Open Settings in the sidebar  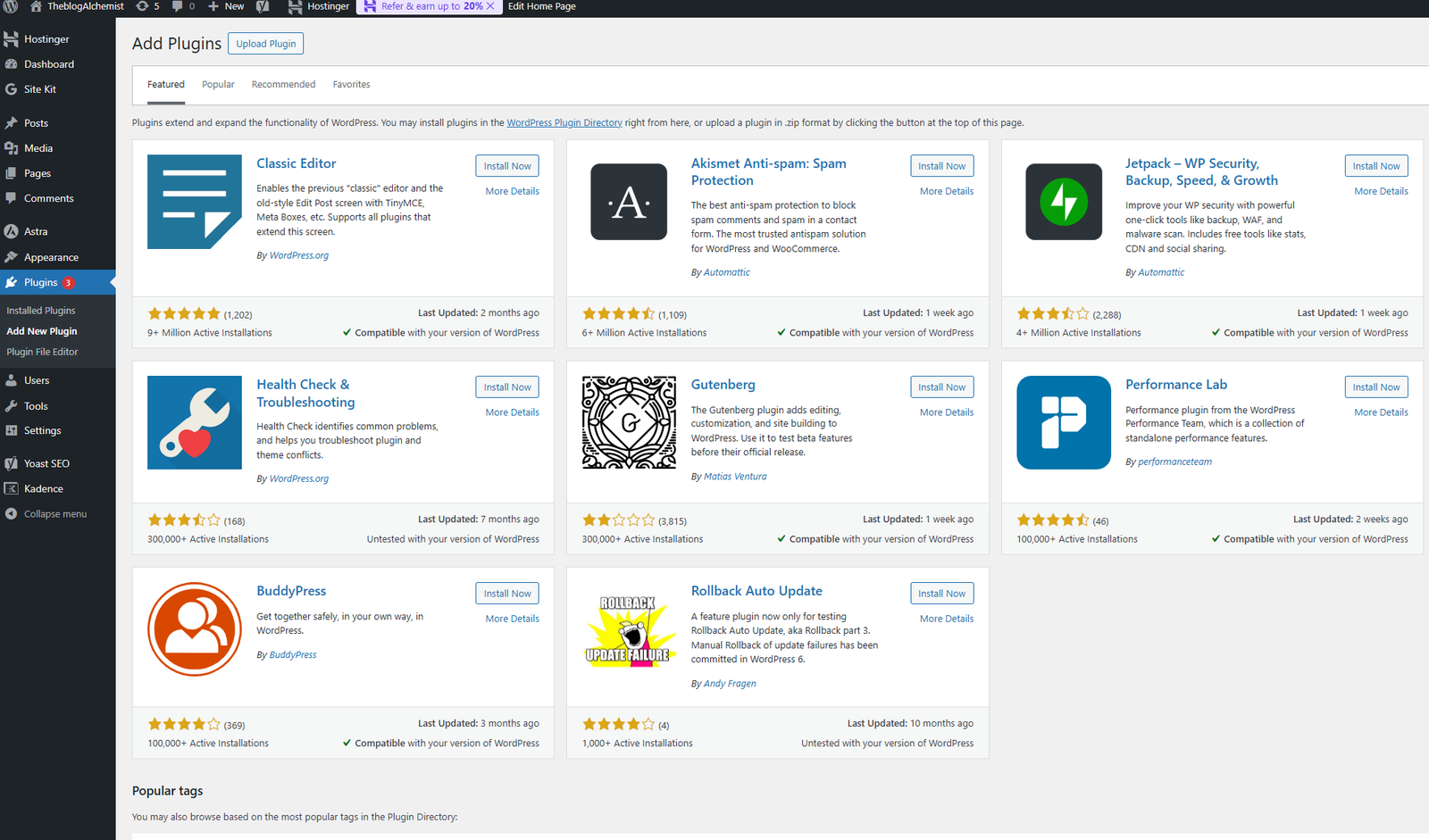[43, 430]
